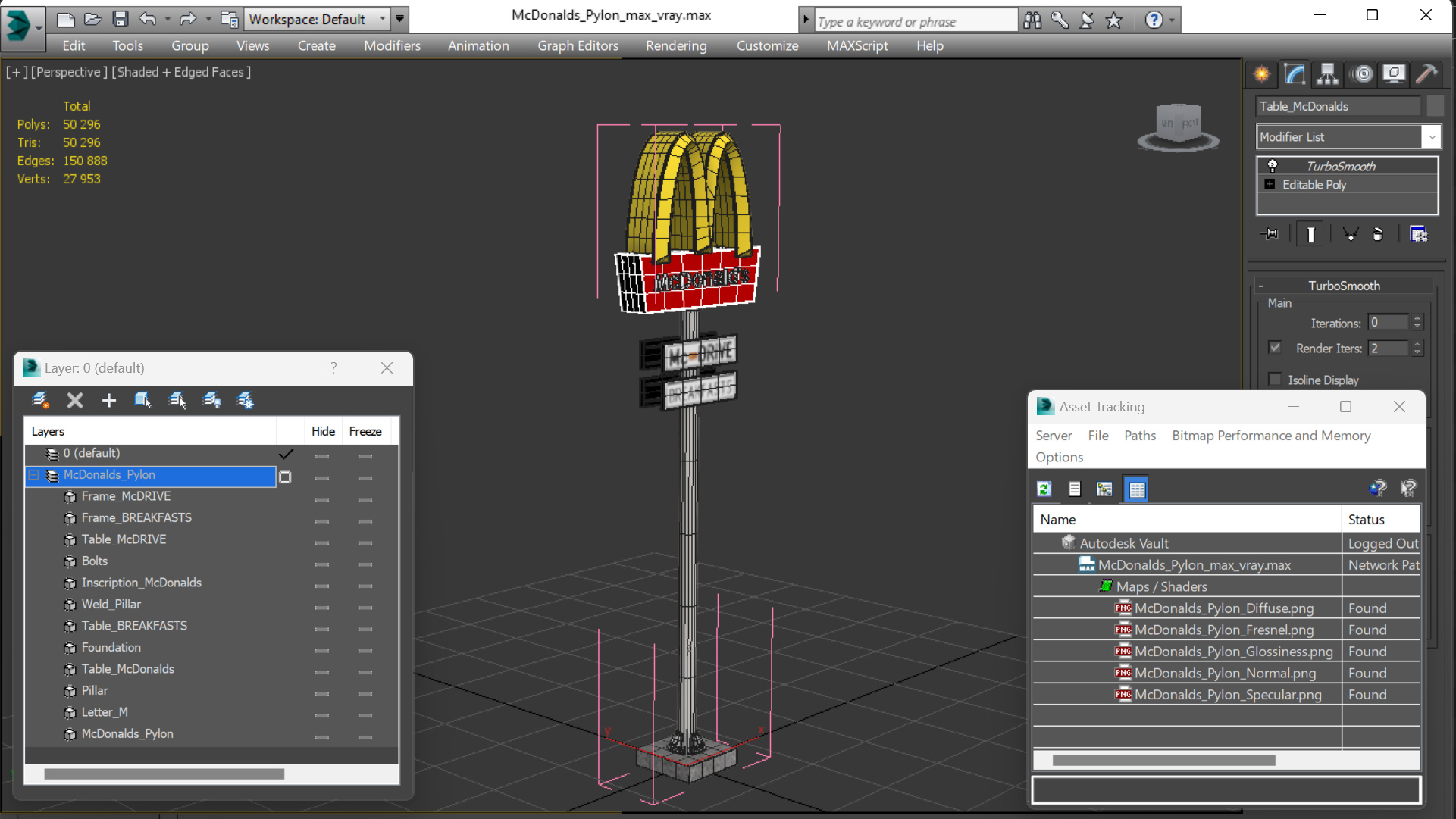
Task: Click the help question mark icon
Action: [x=1154, y=20]
